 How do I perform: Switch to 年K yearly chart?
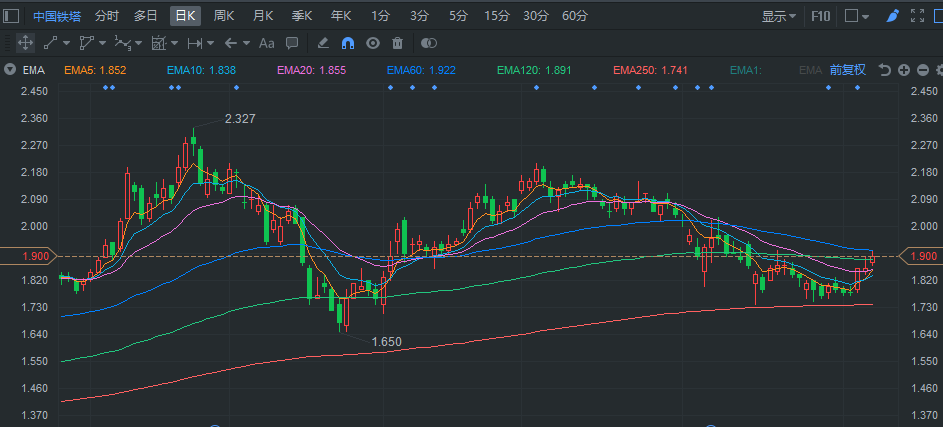341,16
